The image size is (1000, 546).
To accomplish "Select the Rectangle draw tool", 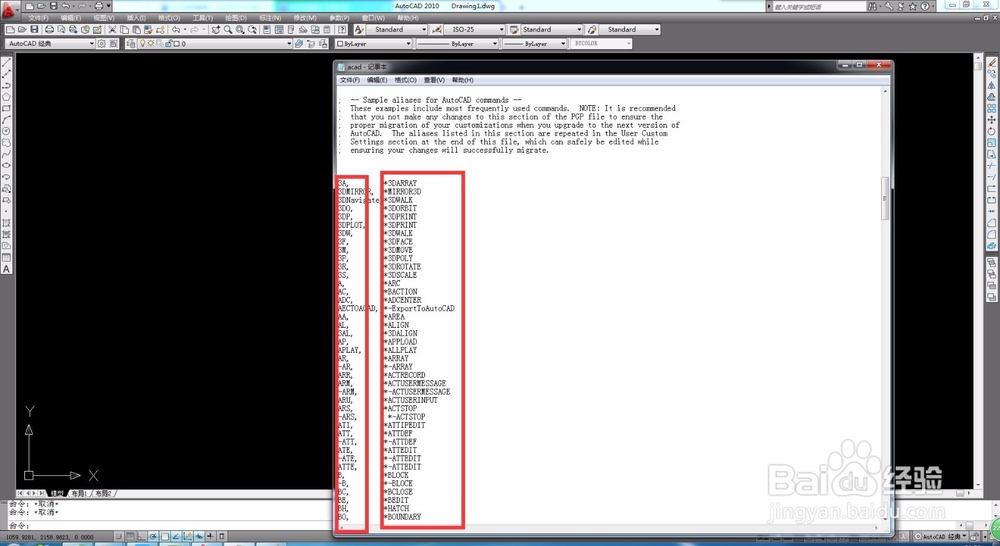I will coord(6,108).
